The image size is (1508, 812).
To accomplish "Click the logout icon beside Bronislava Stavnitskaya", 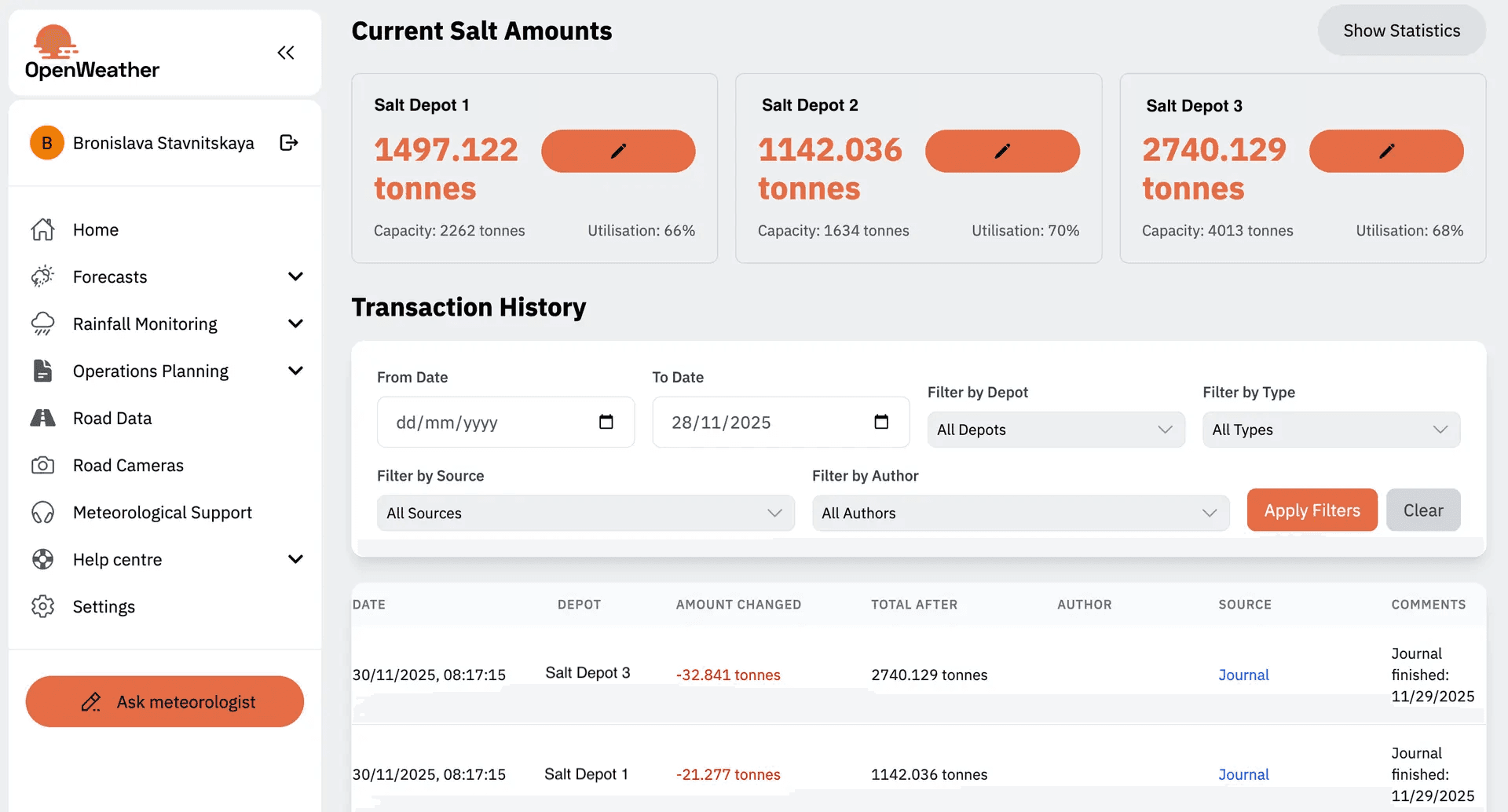I will pyautogui.click(x=288, y=143).
